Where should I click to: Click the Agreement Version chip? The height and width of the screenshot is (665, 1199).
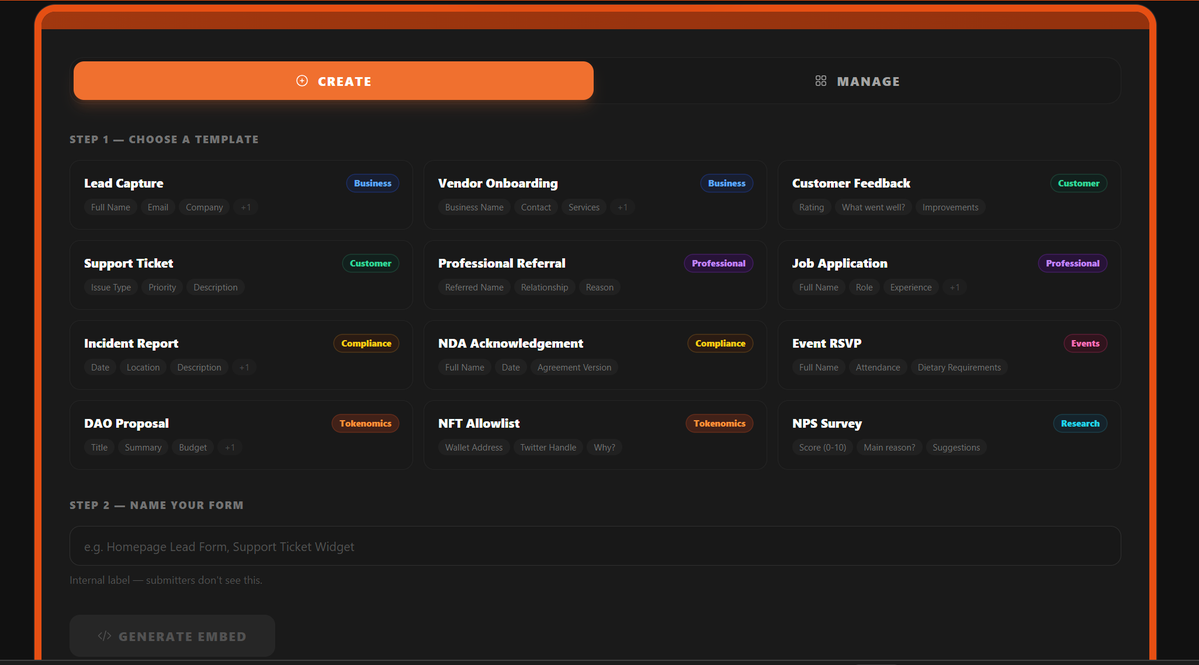click(574, 368)
